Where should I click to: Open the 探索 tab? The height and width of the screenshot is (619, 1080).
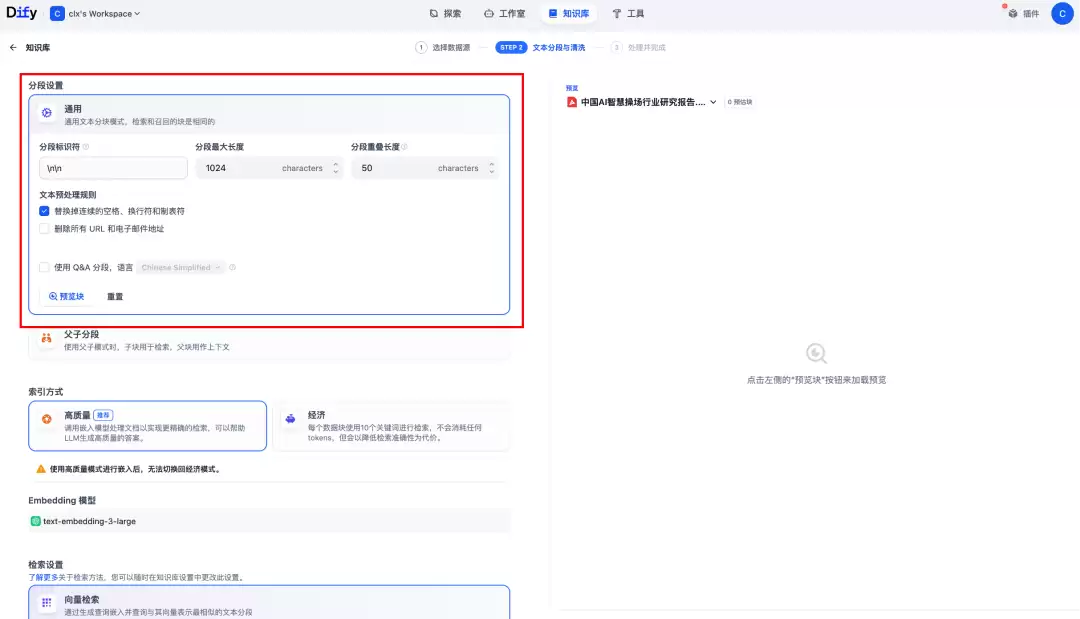coord(445,13)
